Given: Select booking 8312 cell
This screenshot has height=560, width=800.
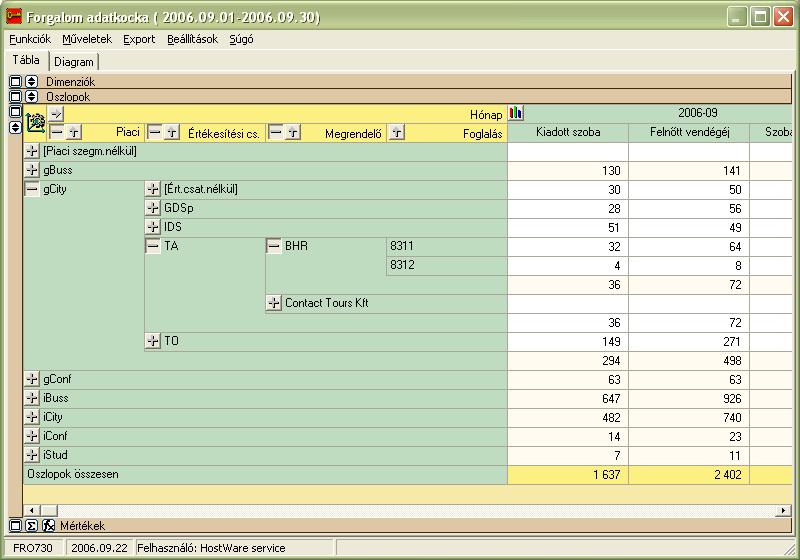Looking at the screenshot, I should 446,265.
